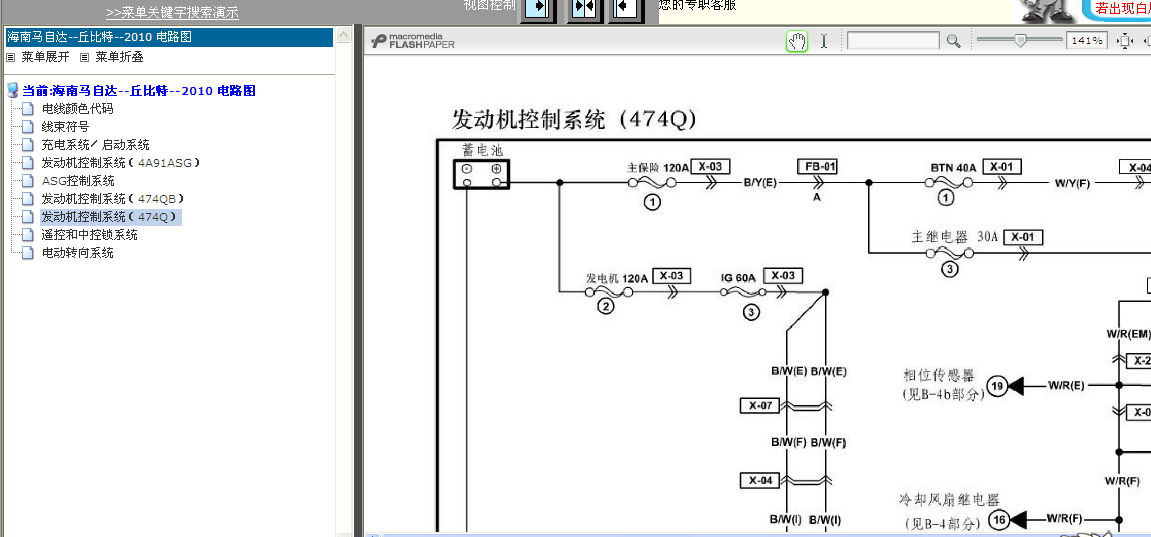Open the 电动转向系统 diagram
This screenshot has height=537, width=1151.
[77, 253]
